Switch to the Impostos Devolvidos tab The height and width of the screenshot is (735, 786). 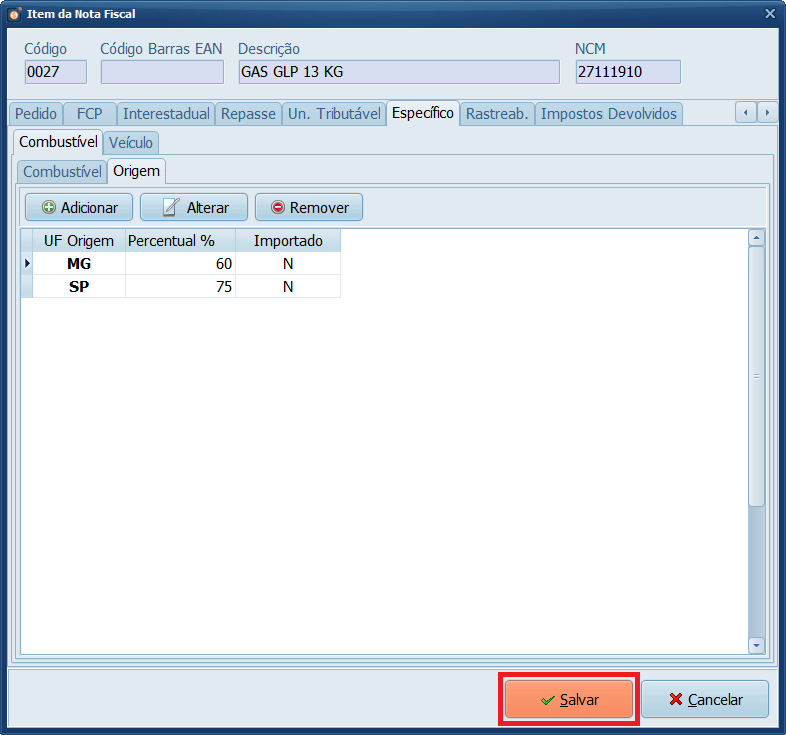609,113
